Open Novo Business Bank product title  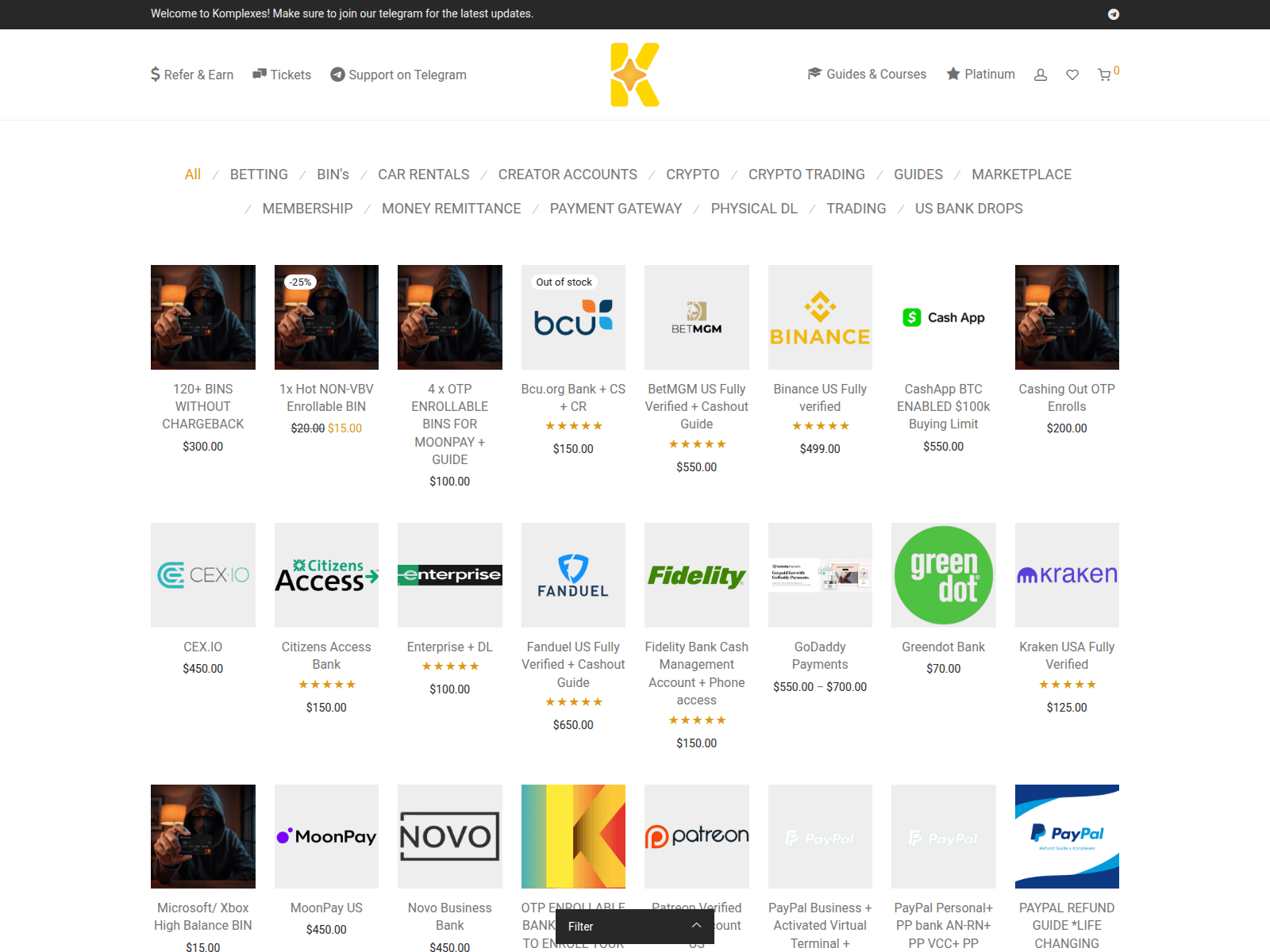pos(450,916)
